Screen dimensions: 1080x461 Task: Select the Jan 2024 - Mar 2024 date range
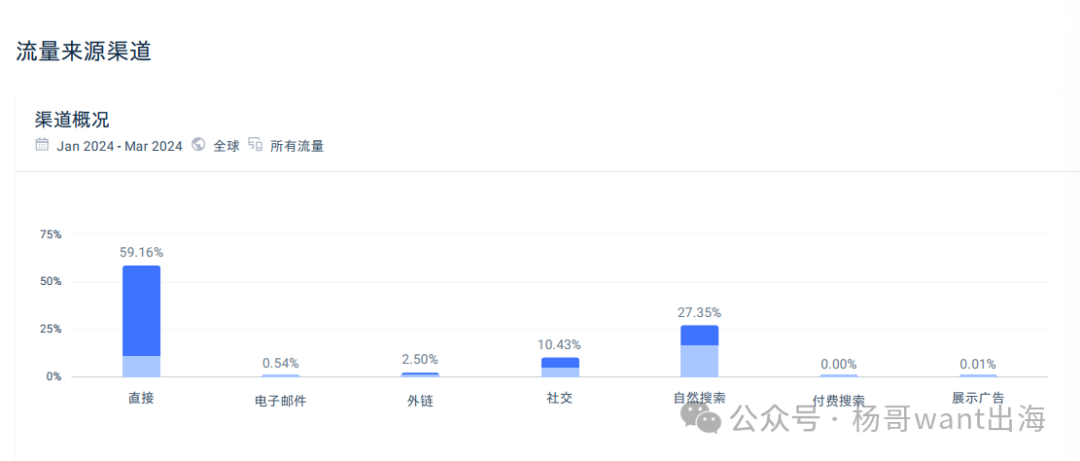point(119,146)
